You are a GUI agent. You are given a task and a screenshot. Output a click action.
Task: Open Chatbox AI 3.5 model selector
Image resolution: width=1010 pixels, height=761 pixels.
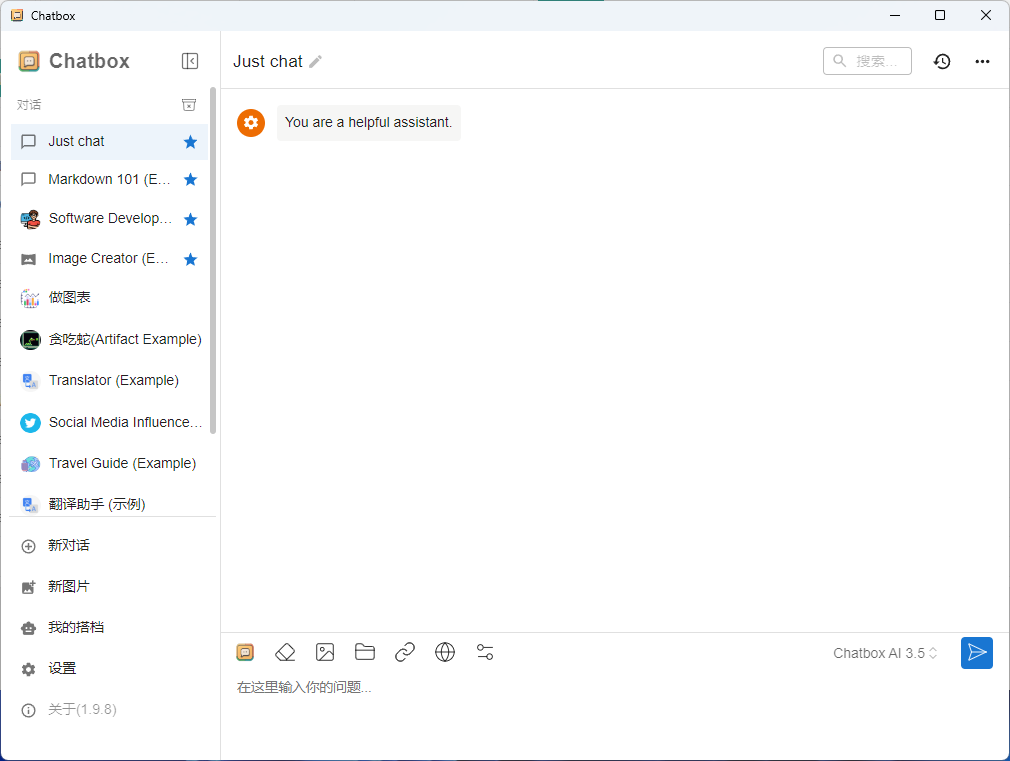coord(884,653)
